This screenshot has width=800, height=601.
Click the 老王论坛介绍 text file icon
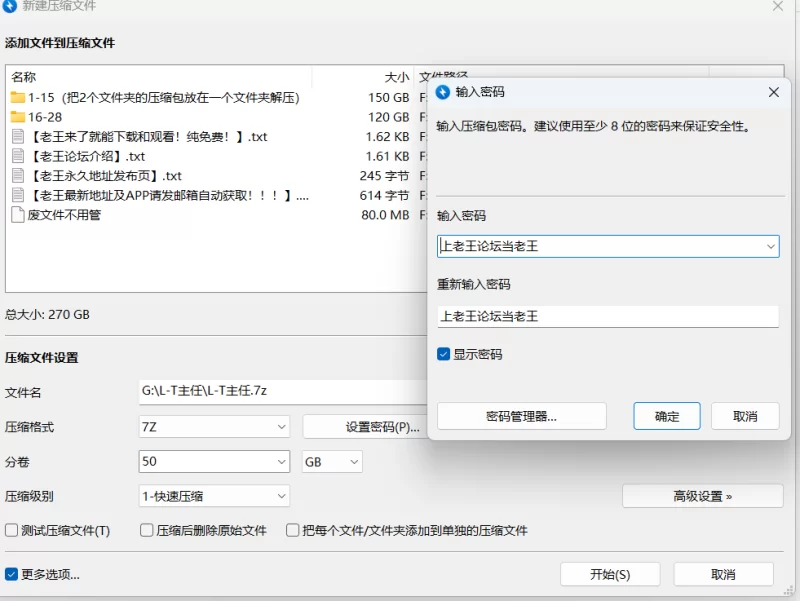tap(17, 156)
